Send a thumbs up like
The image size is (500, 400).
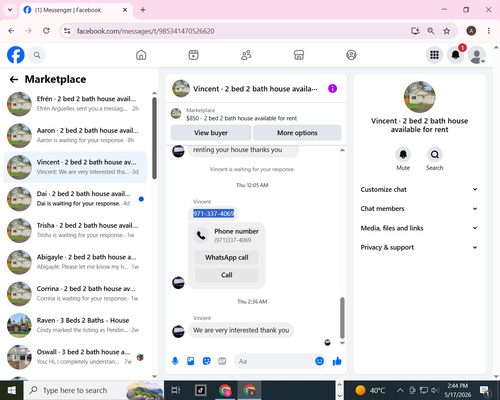point(337,361)
